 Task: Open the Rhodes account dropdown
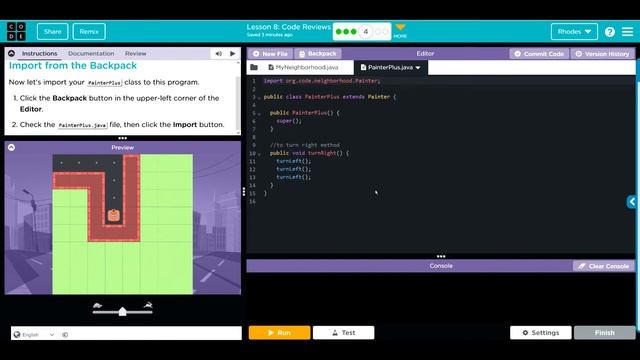point(574,31)
